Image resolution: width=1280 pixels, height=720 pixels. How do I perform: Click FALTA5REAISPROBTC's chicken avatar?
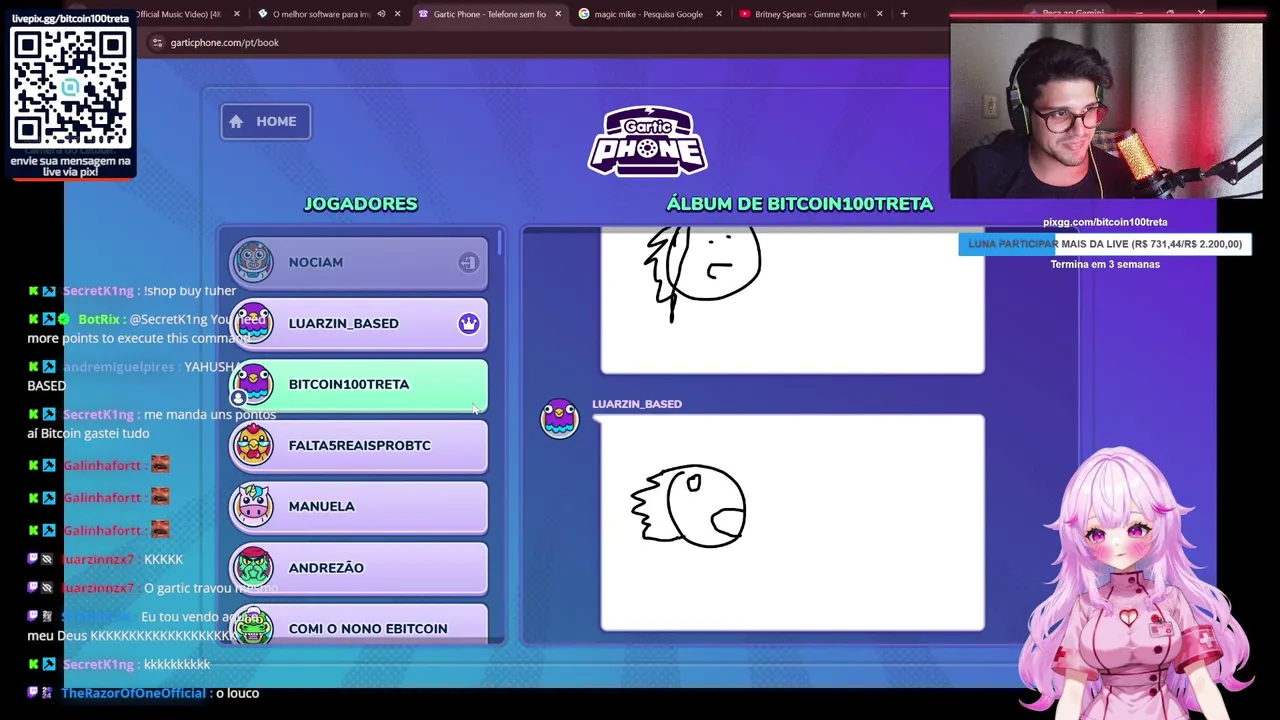[x=253, y=445]
